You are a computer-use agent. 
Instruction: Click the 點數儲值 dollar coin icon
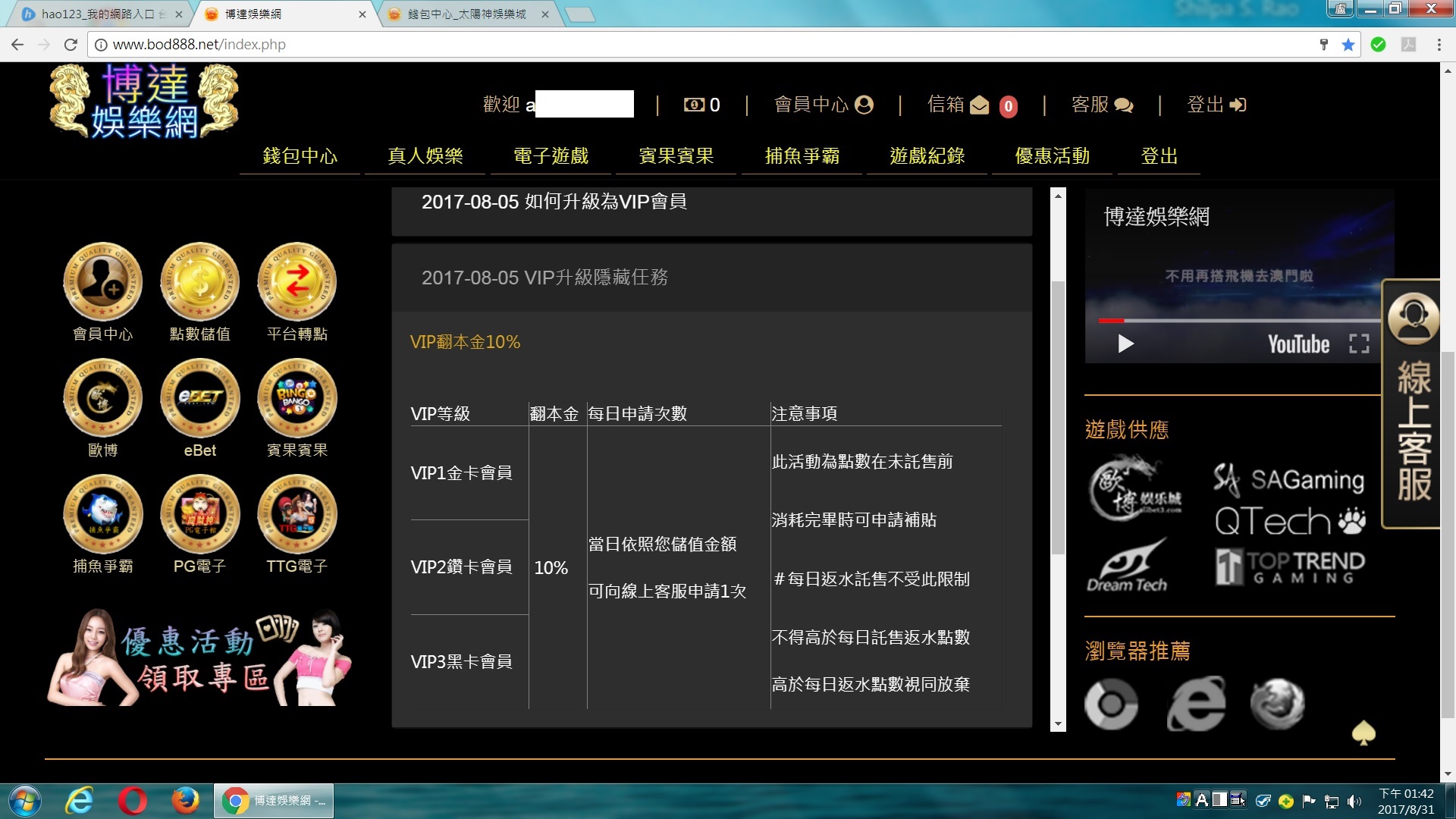[x=199, y=281]
